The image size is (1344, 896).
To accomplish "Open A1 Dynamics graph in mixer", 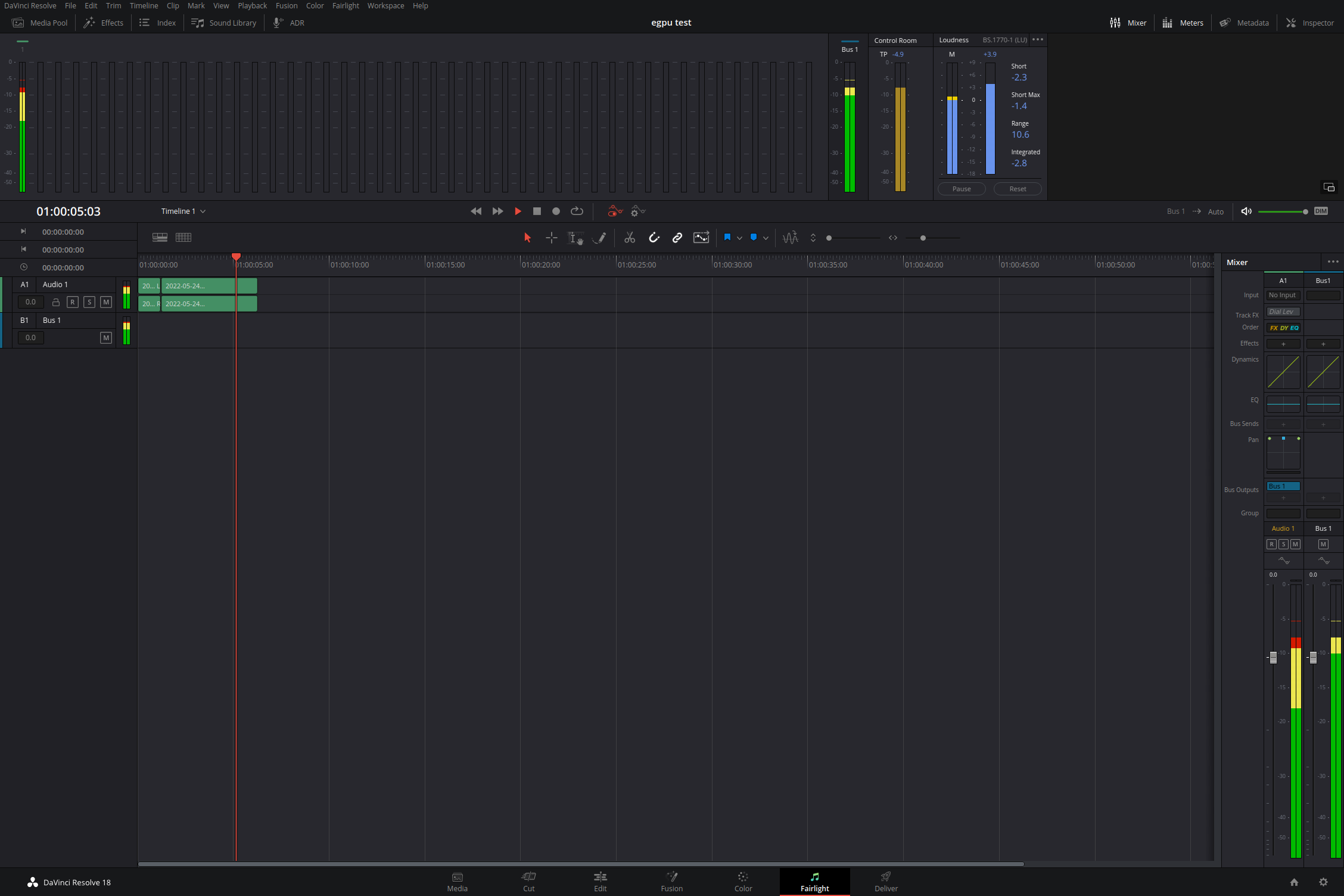I will tap(1283, 372).
